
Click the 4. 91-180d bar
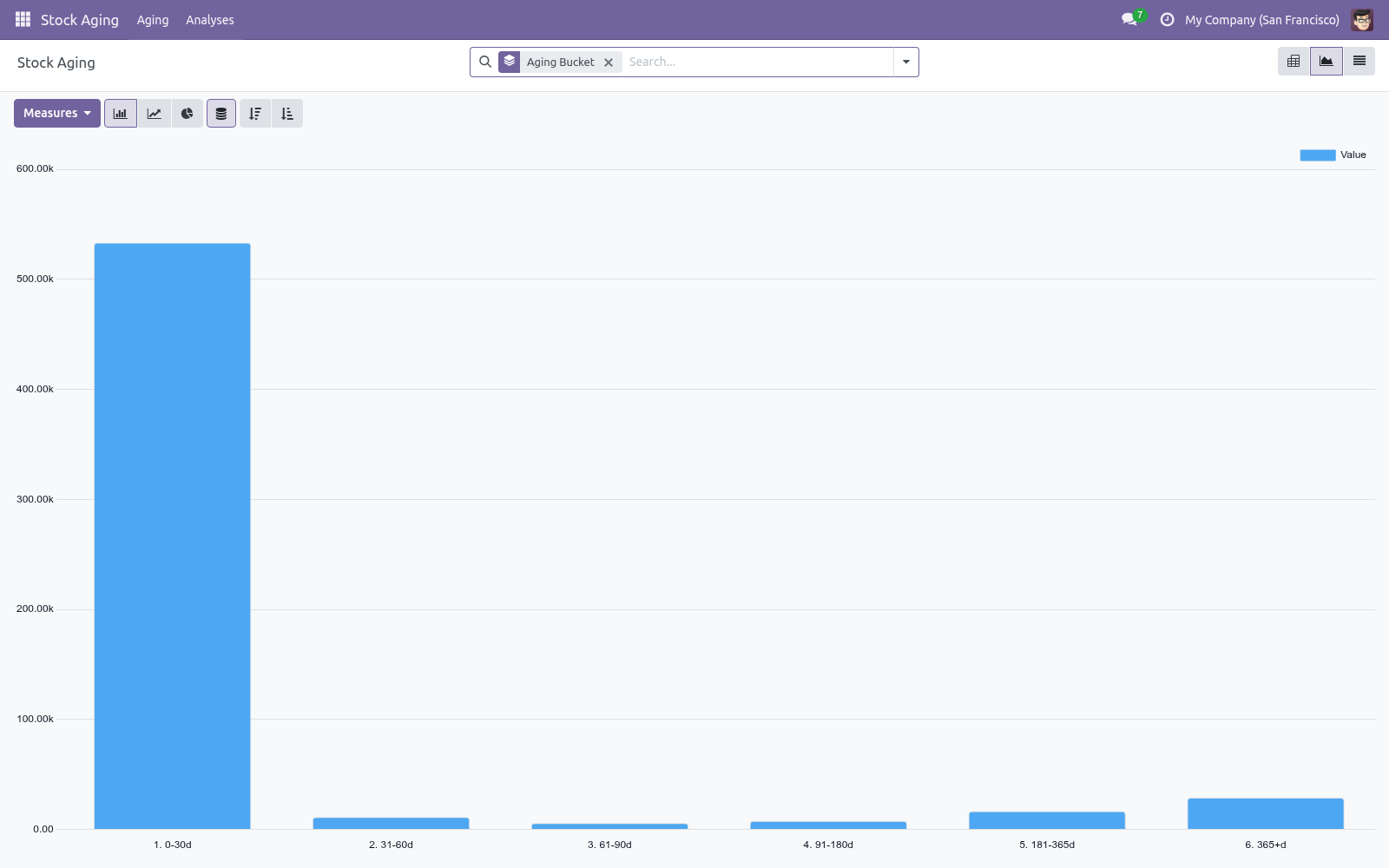pos(828,825)
